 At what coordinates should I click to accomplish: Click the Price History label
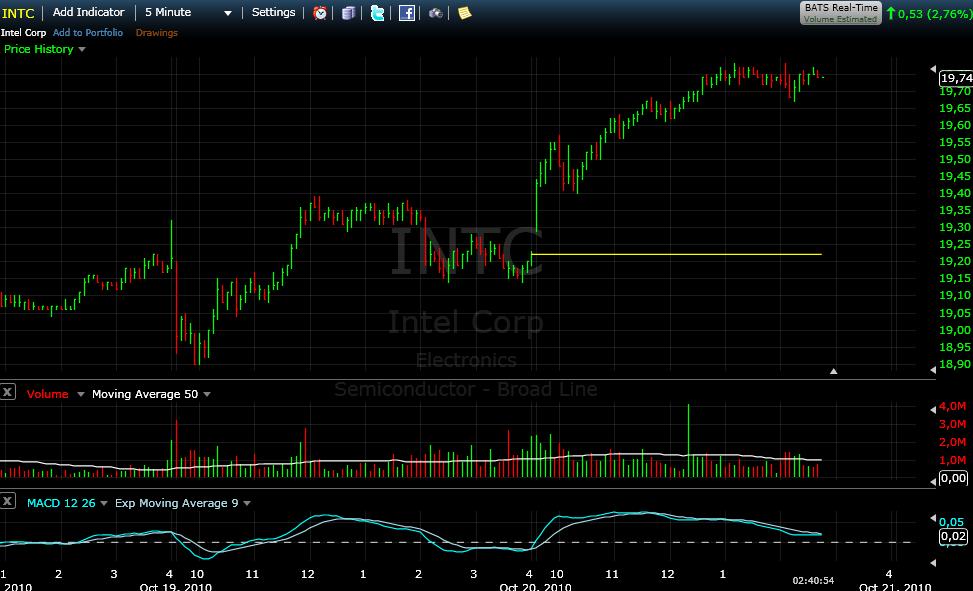(x=38, y=49)
